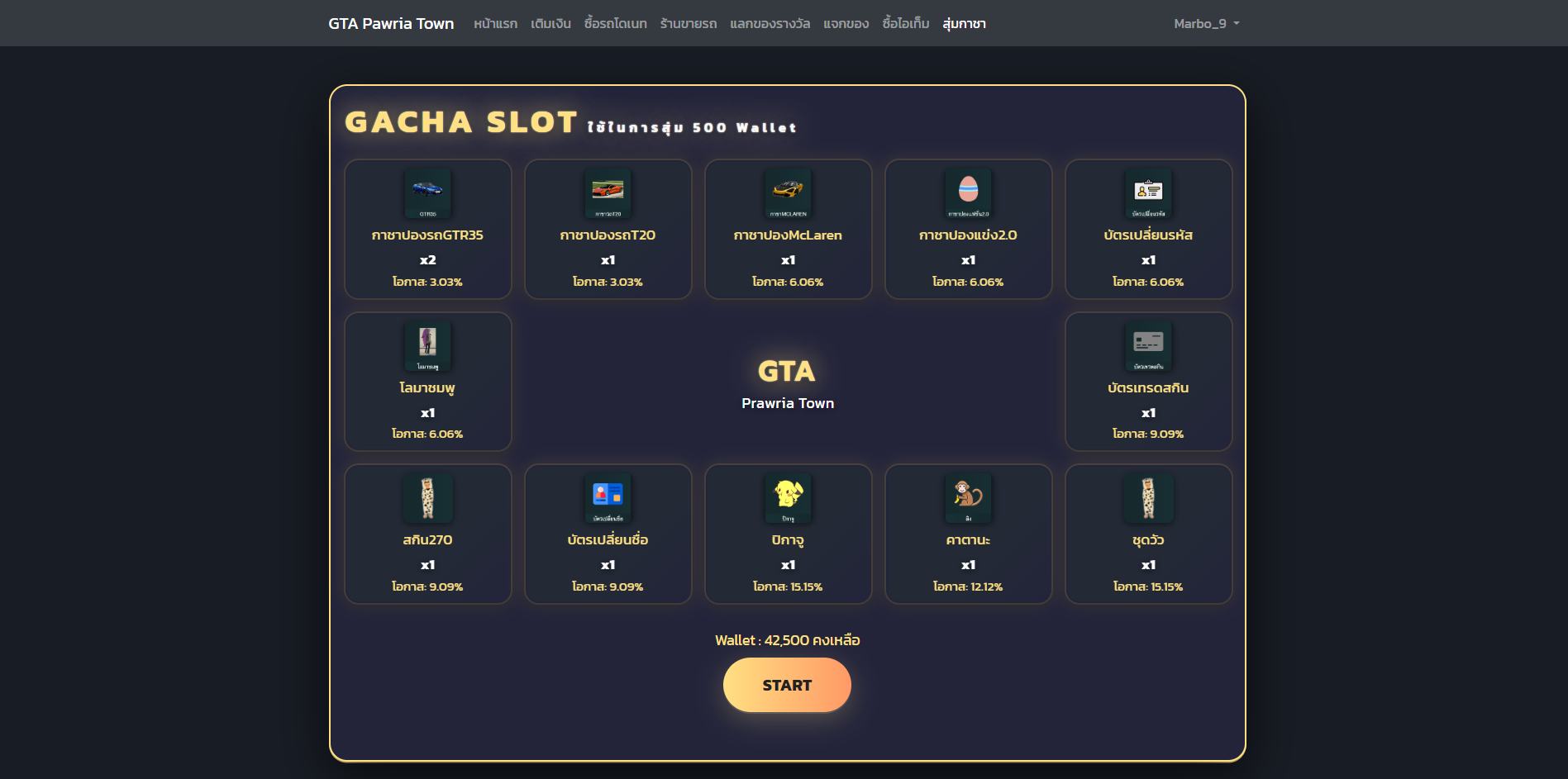Click the blue name-change card icon
The width and height of the screenshot is (1568, 779).
coord(608,498)
